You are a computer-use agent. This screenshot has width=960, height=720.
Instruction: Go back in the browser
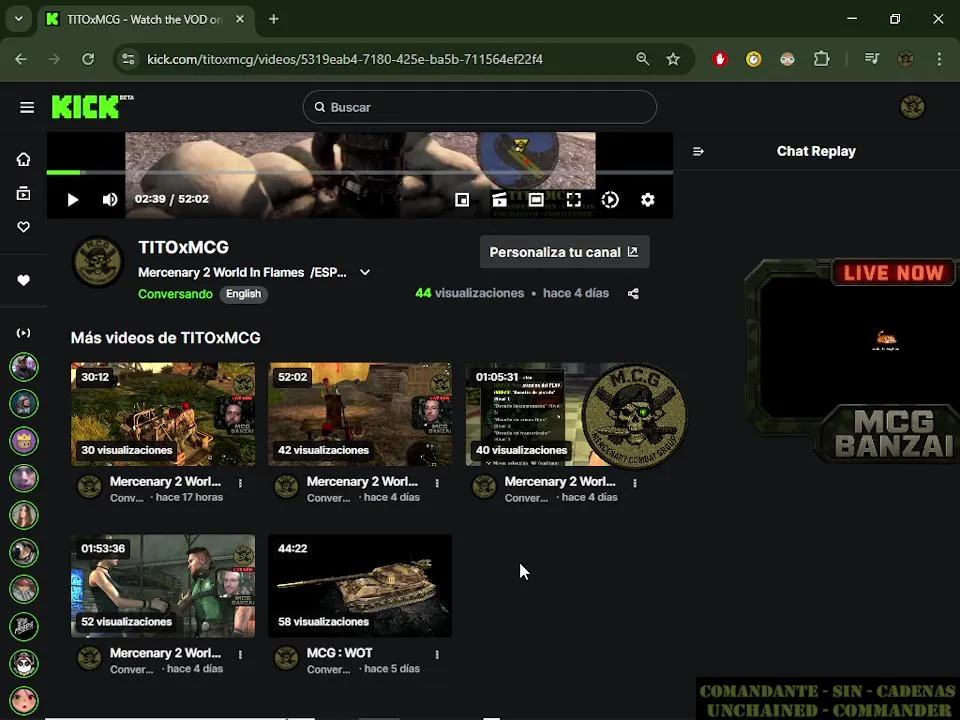[21, 59]
